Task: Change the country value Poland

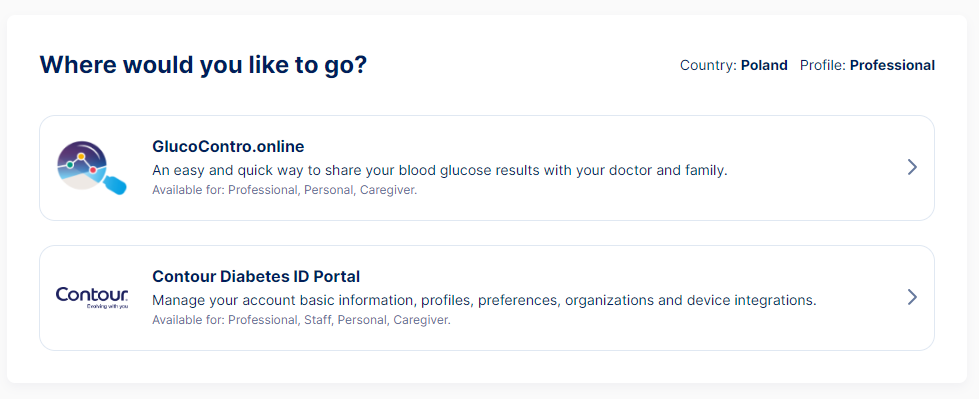Action: tap(764, 65)
